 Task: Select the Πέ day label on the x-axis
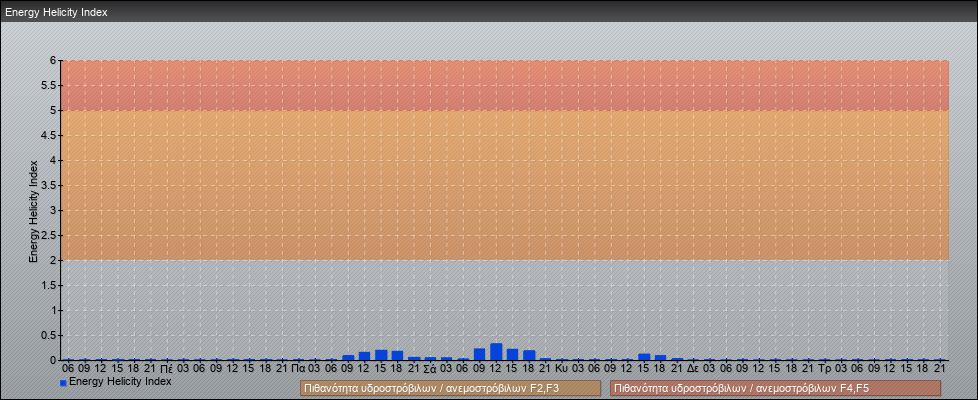(167, 369)
